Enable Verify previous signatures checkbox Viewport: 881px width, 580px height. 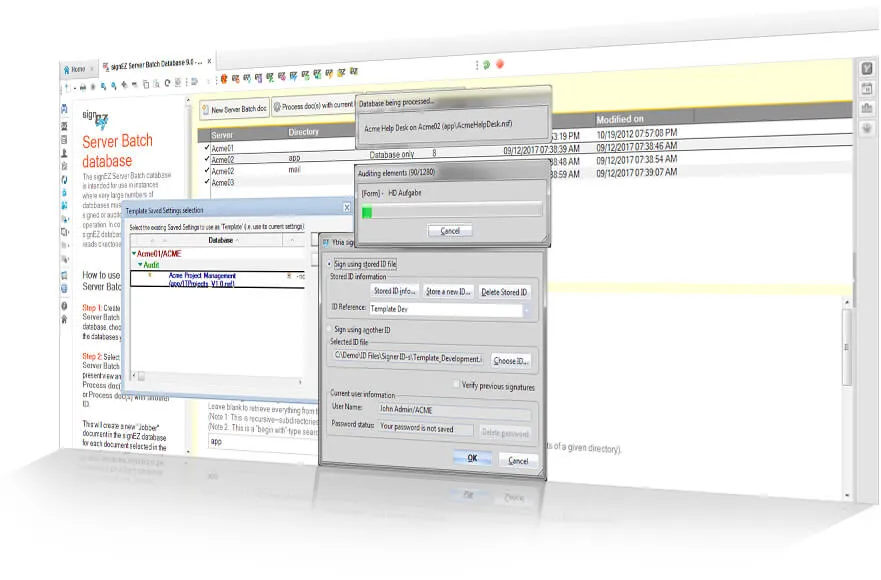tap(456, 384)
